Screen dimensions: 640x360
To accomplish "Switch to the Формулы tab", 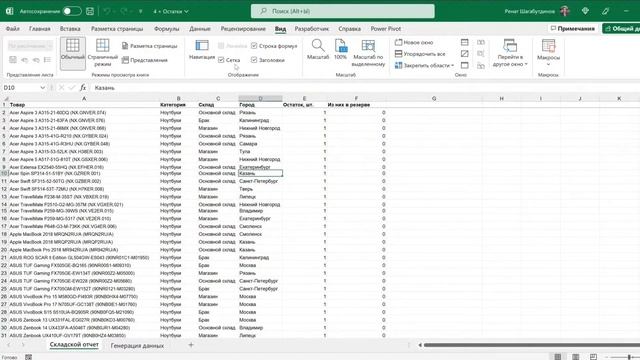I will click(x=167, y=29).
